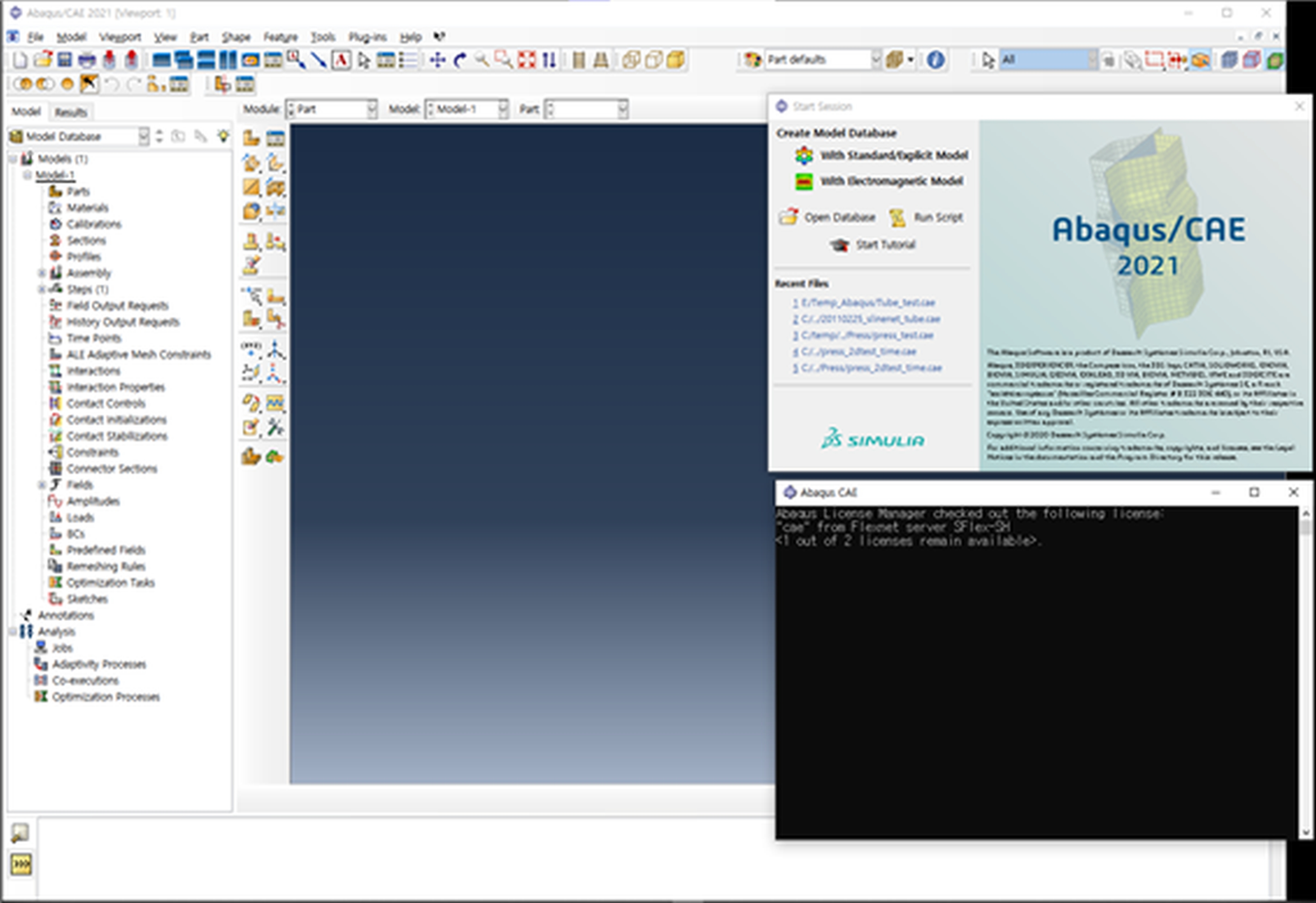Click the Save Model Database icon
This screenshot has width=1316, height=903.
point(64,60)
